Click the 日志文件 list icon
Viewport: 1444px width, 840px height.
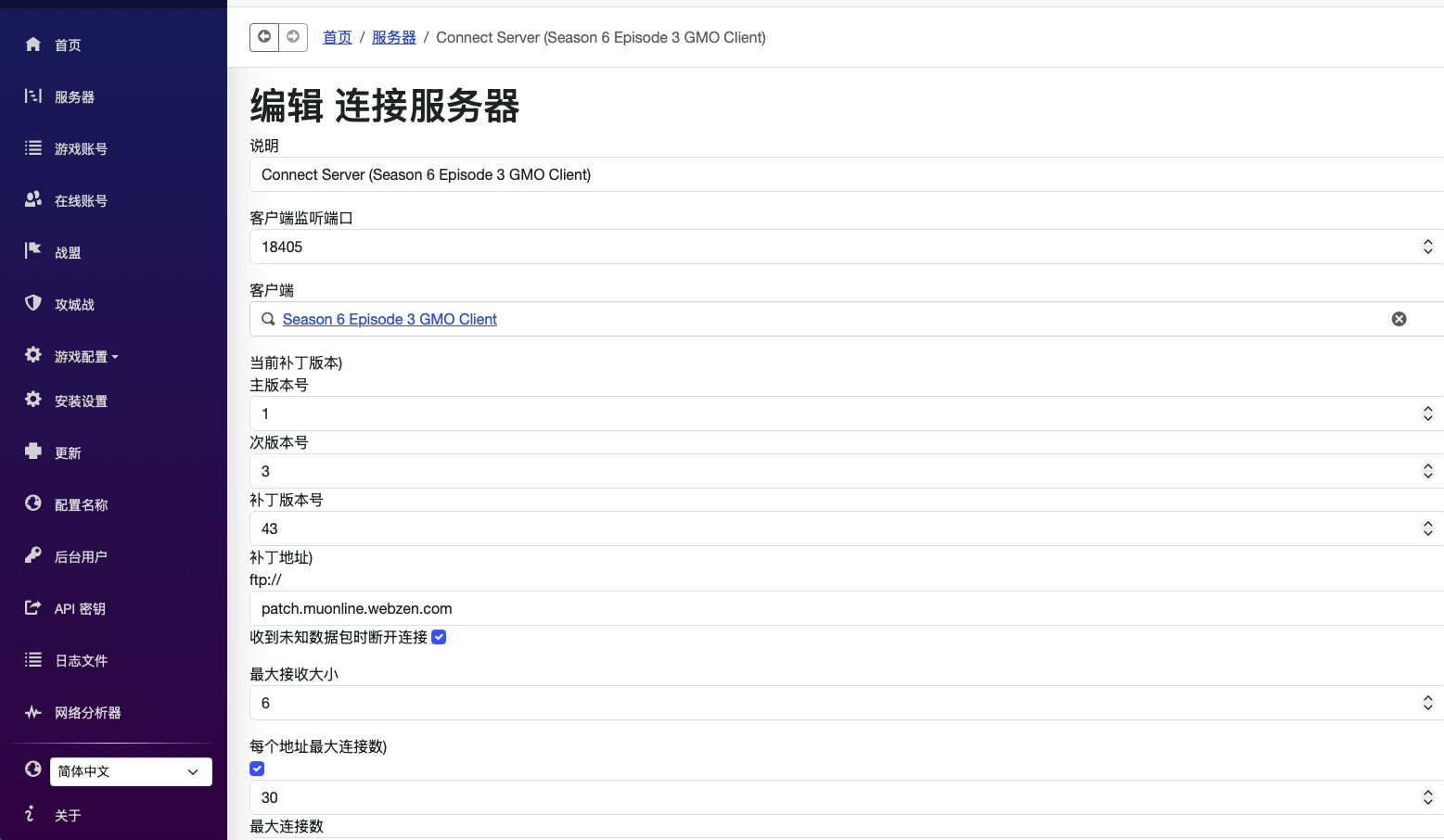pos(33,659)
